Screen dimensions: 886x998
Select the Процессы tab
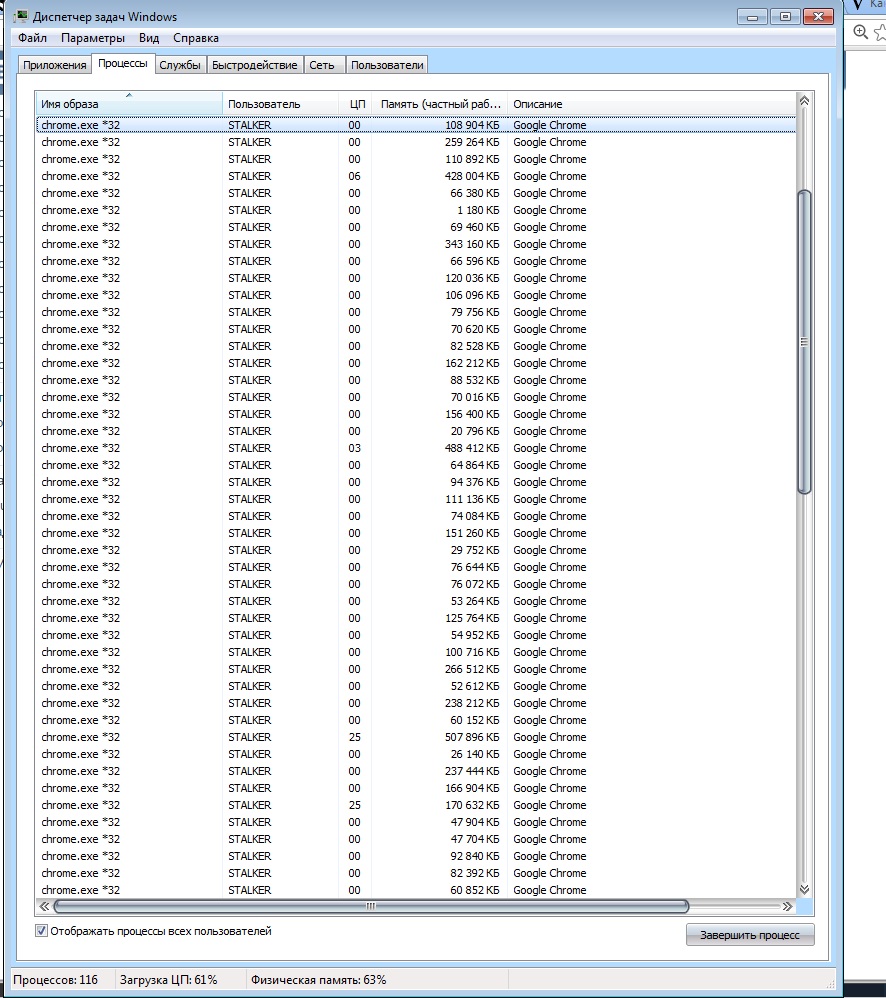coord(123,64)
